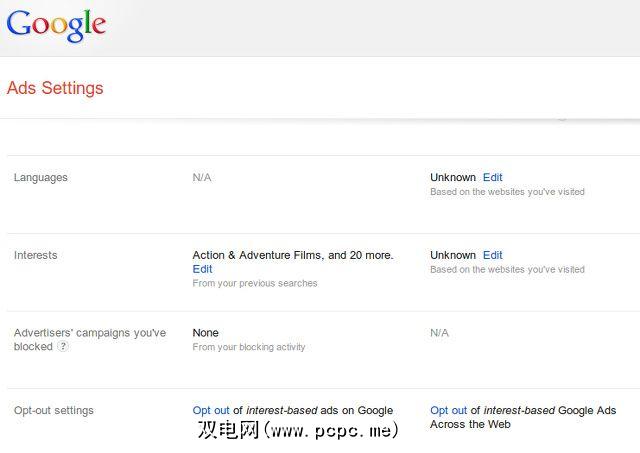Click Action & Adventure Films interests text

coord(292,255)
